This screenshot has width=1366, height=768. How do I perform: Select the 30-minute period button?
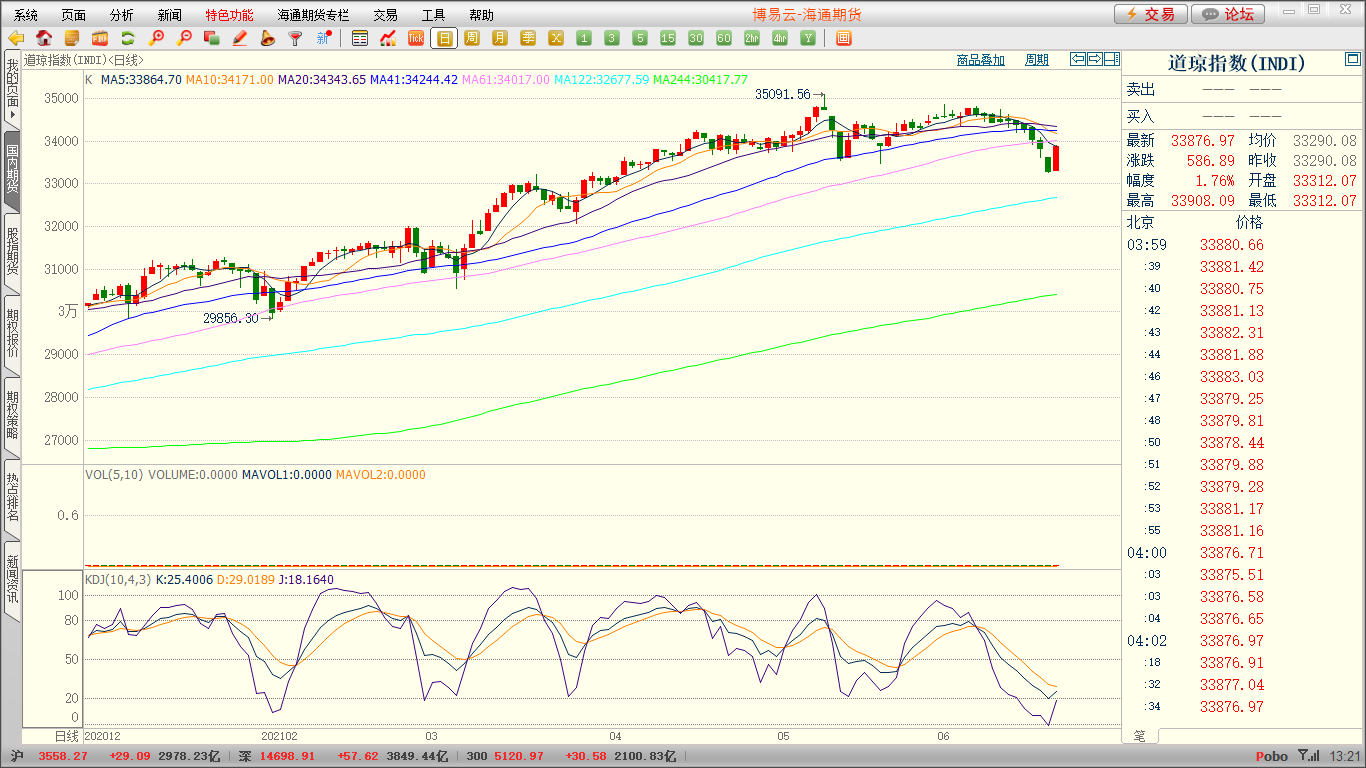pos(696,38)
